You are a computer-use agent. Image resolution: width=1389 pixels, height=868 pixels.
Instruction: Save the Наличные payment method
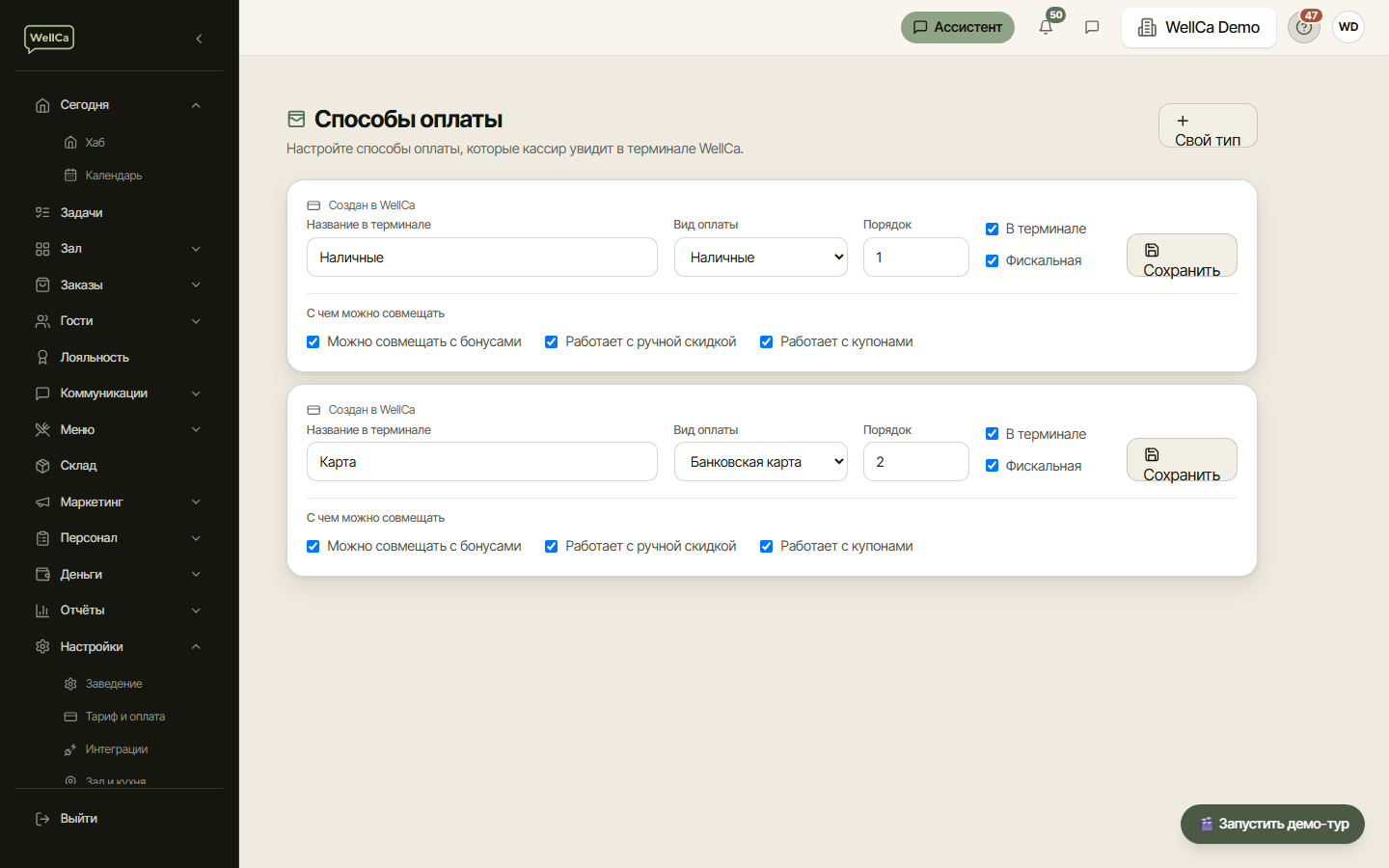pos(1182,256)
